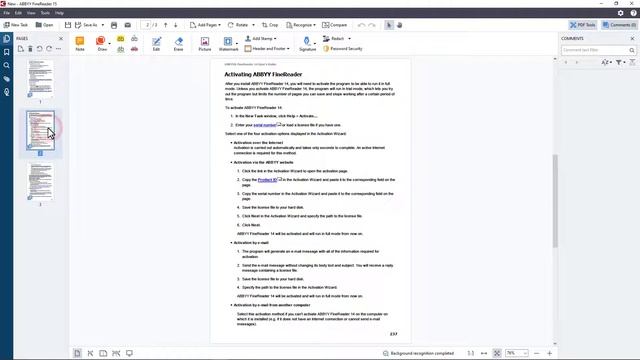The image size is (640, 360).
Task: Click the Compare button
Action: pos(334,25)
